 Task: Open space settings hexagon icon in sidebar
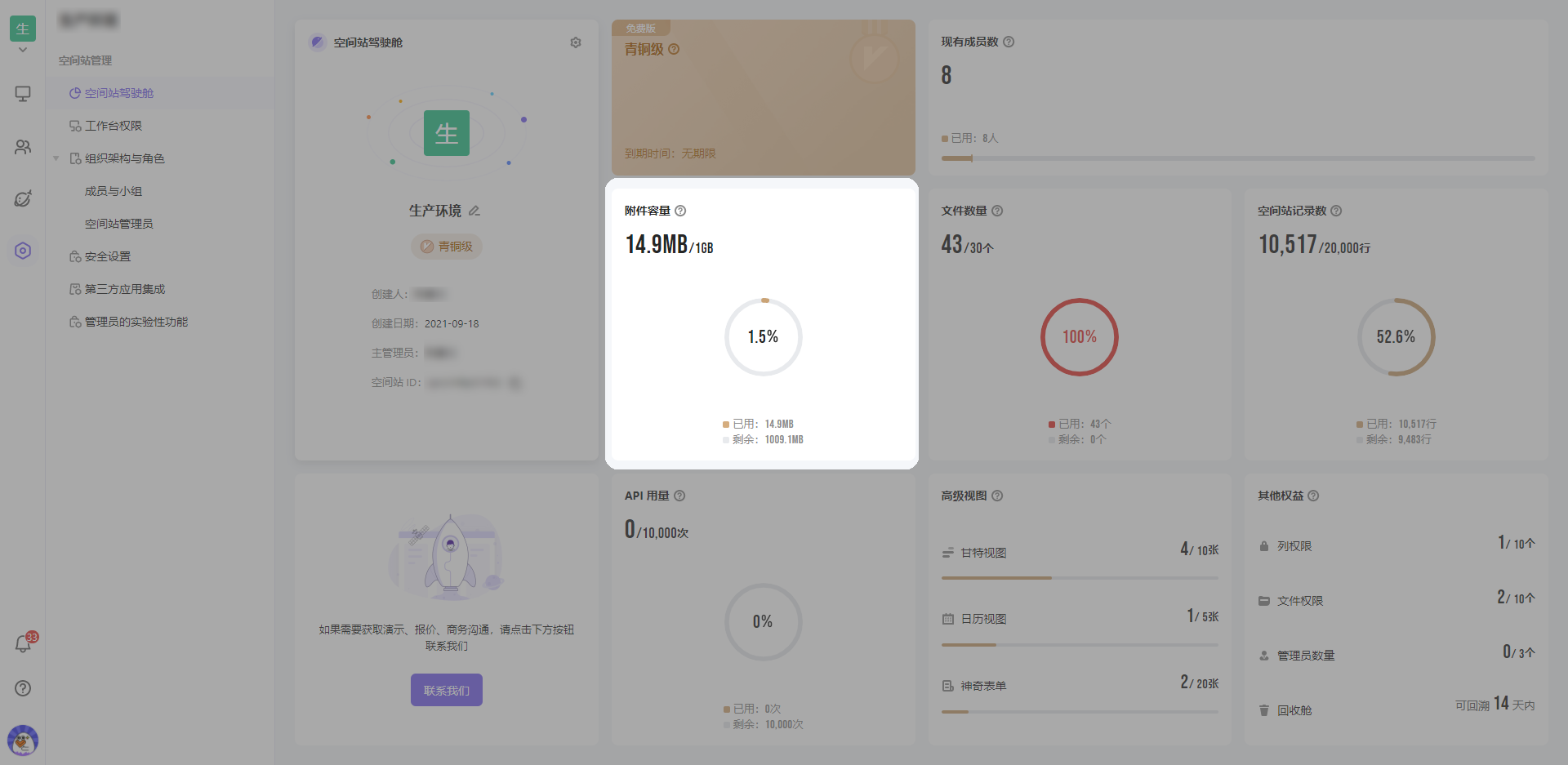pyautogui.click(x=23, y=251)
